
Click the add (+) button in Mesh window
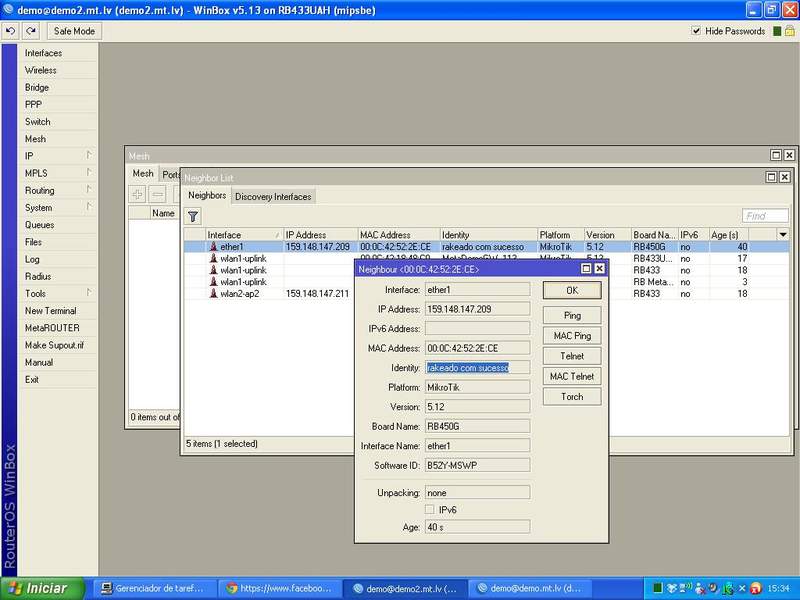pos(138,194)
